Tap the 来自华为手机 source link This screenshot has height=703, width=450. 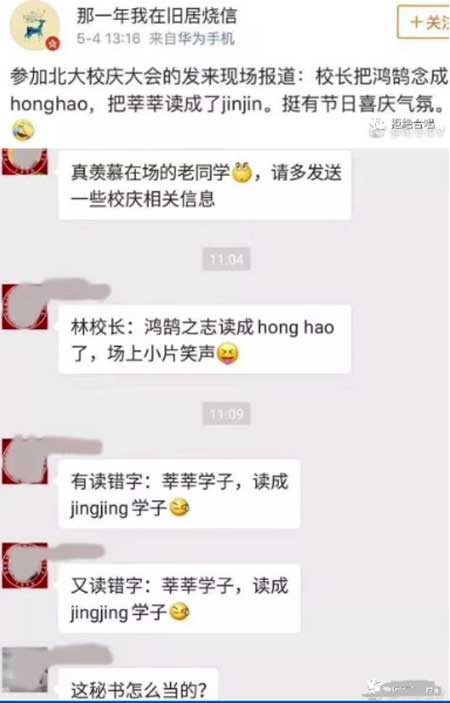click(x=191, y=39)
